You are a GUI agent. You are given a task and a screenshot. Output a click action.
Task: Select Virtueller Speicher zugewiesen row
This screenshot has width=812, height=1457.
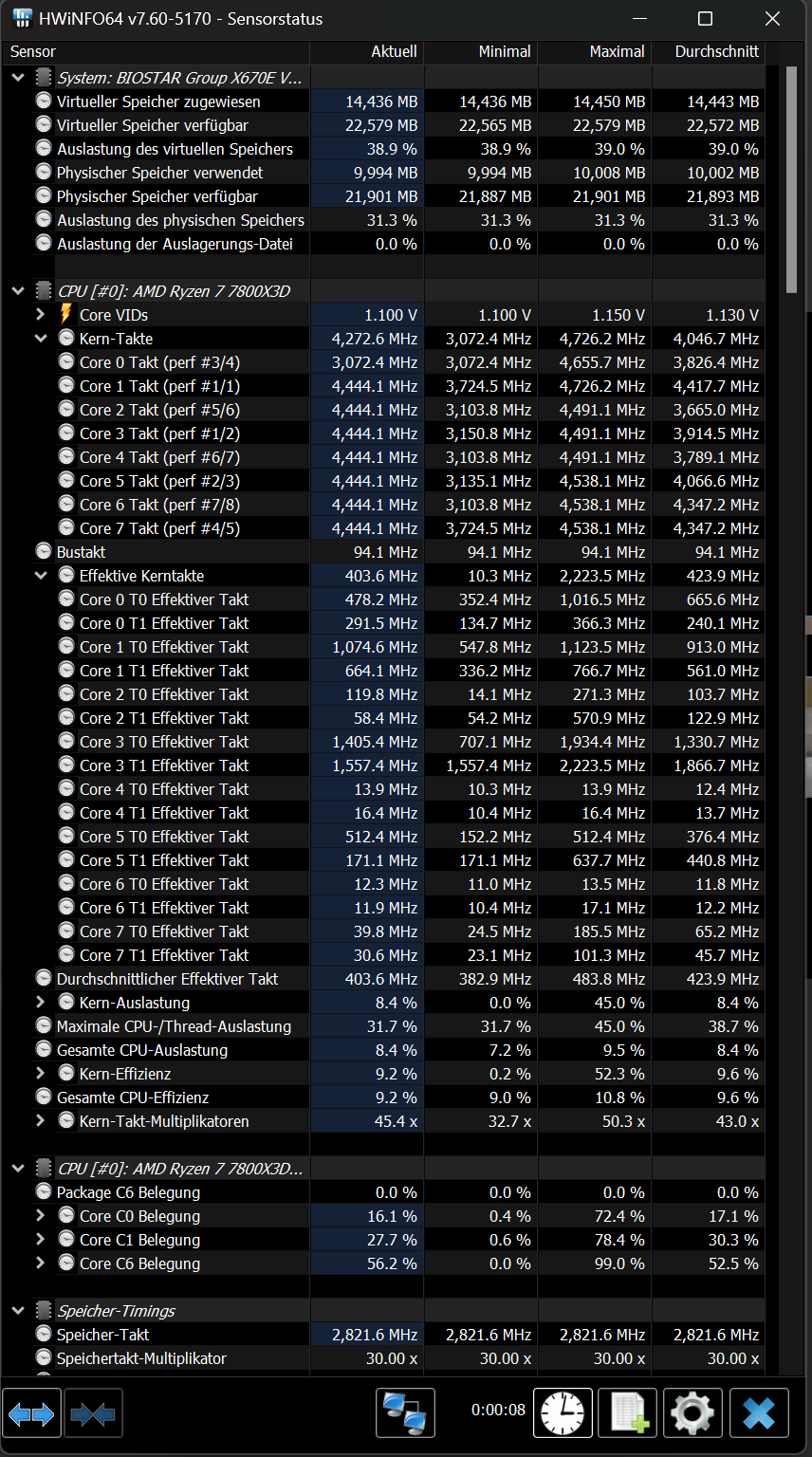(384, 101)
